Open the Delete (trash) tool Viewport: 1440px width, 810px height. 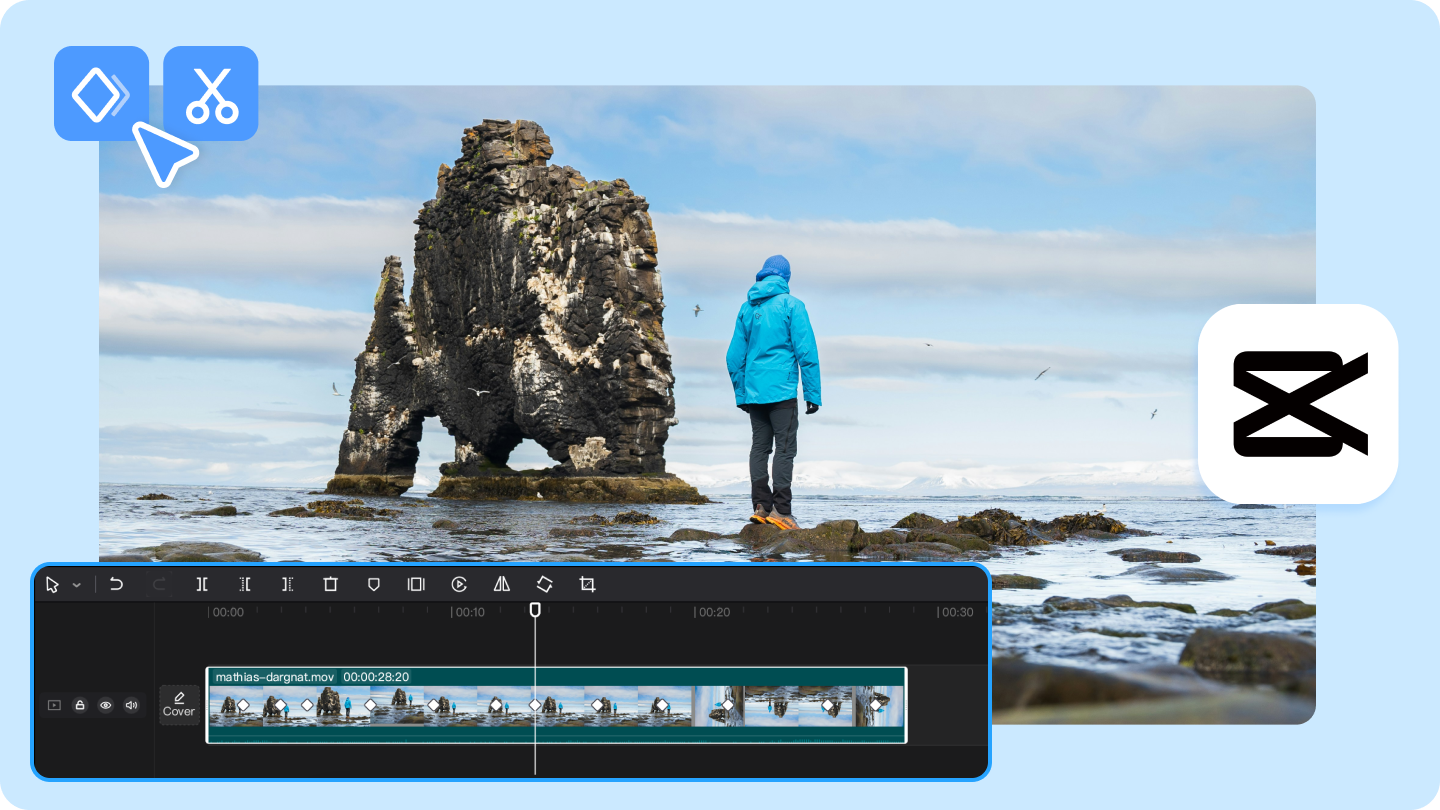pyautogui.click(x=330, y=584)
